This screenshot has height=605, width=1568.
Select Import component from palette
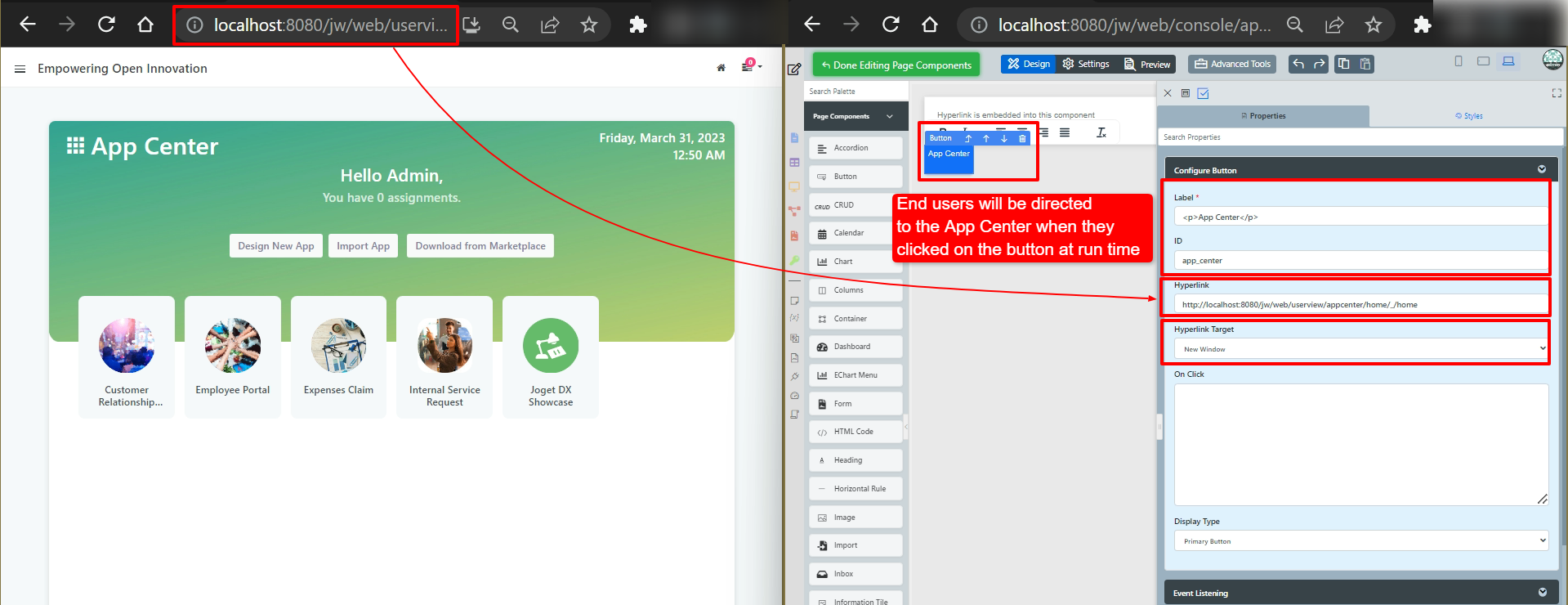(855, 545)
